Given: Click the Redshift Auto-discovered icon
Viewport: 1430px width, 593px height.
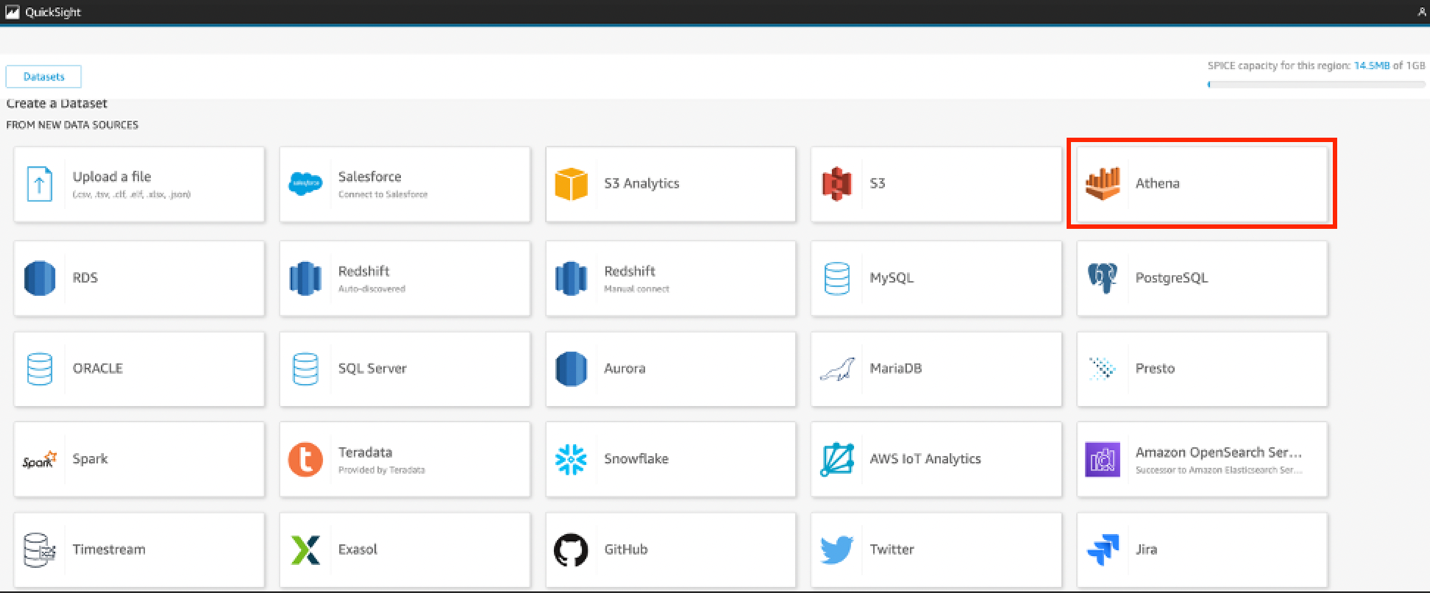Looking at the screenshot, I should tap(305, 278).
